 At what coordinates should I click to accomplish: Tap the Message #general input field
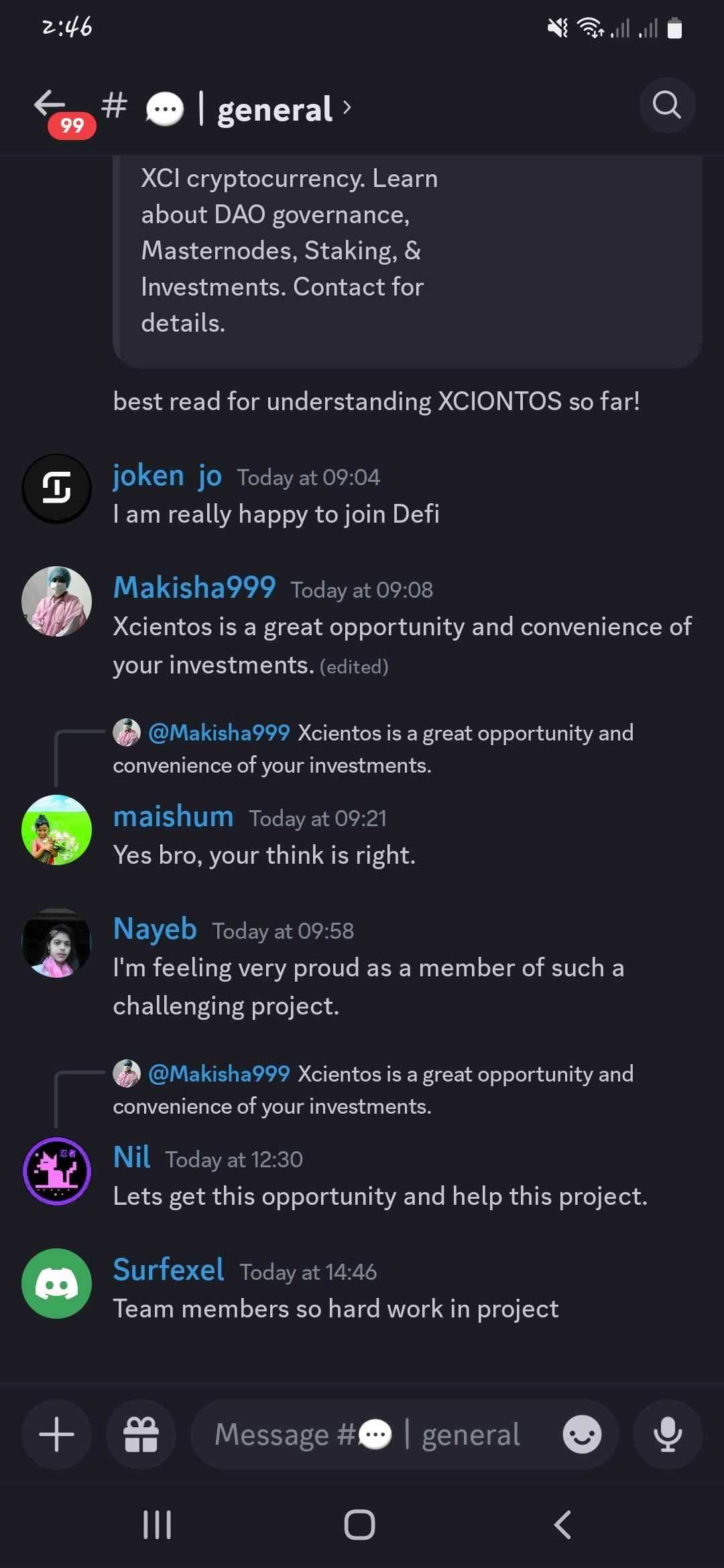[x=375, y=1435]
